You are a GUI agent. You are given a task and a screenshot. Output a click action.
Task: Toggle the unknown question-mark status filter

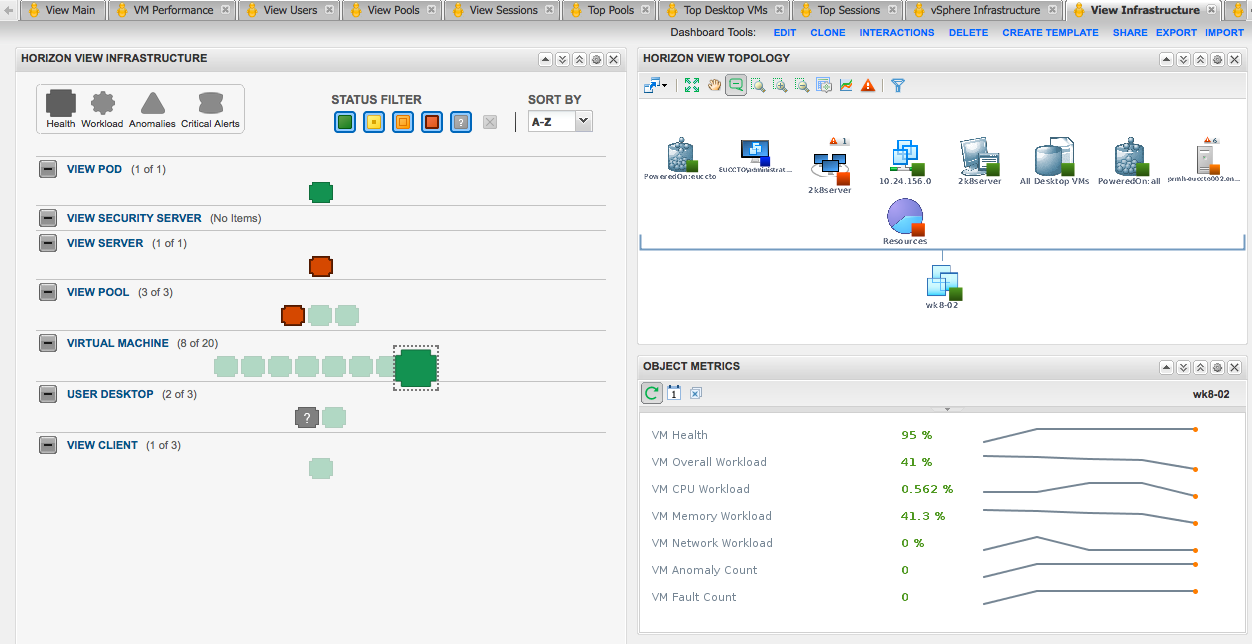[x=460, y=122]
